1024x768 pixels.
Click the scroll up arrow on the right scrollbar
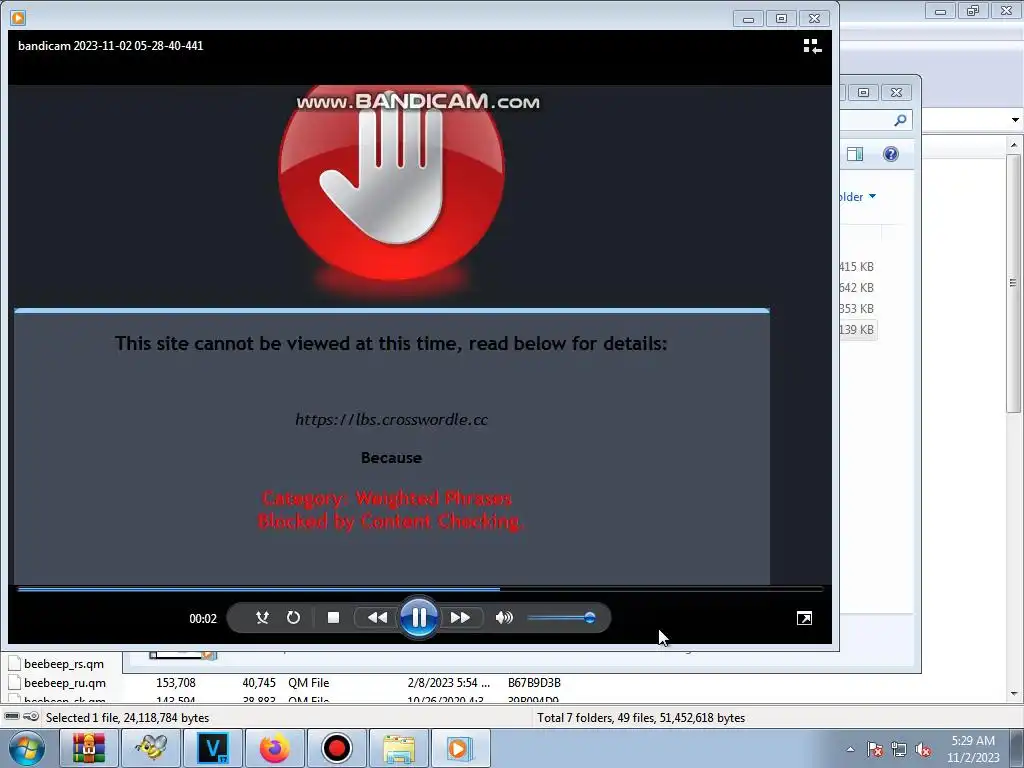(1014, 144)
